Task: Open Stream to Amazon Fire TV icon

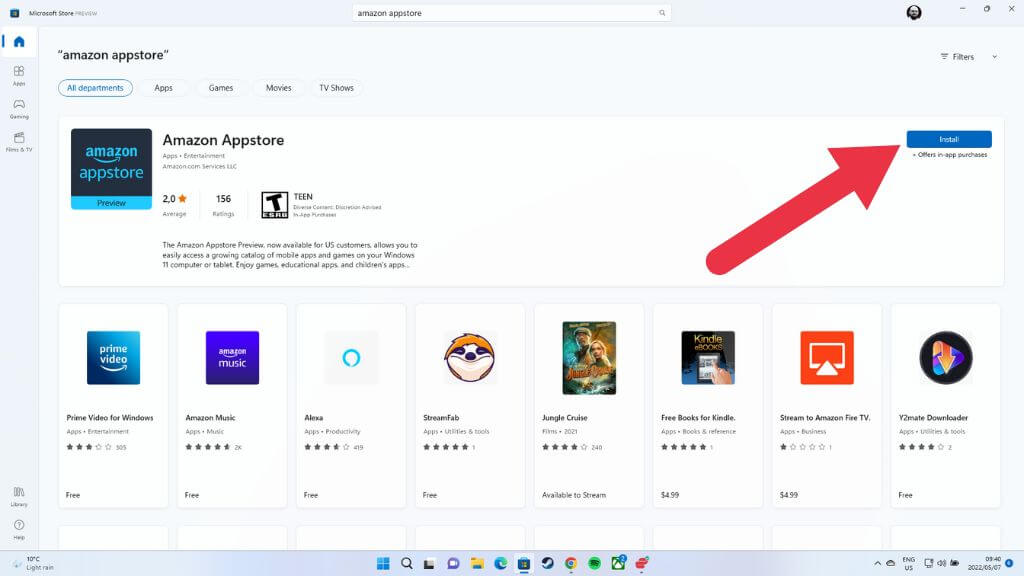Action: click(827, 358)
